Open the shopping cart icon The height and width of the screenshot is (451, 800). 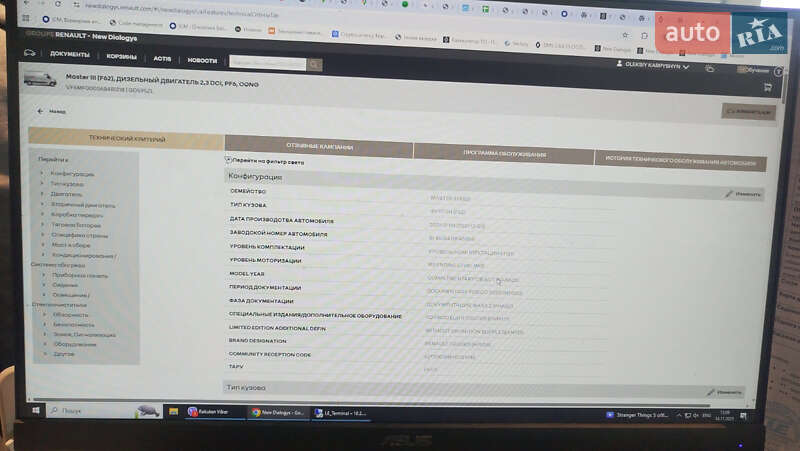[768, 87]
